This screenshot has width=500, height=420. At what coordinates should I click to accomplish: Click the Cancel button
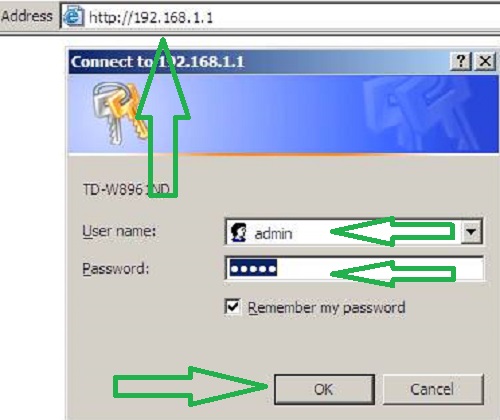[433, 389]
